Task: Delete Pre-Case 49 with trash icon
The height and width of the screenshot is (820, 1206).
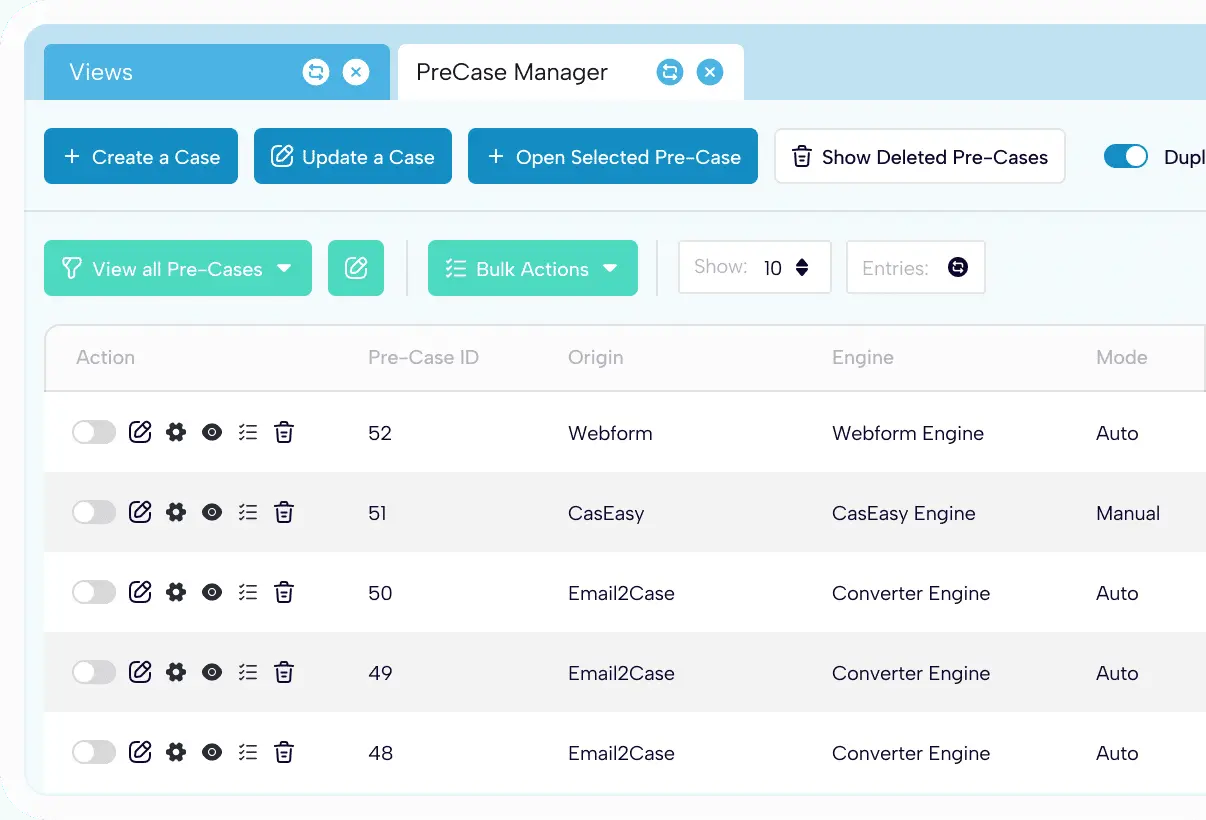Action: 284,672
